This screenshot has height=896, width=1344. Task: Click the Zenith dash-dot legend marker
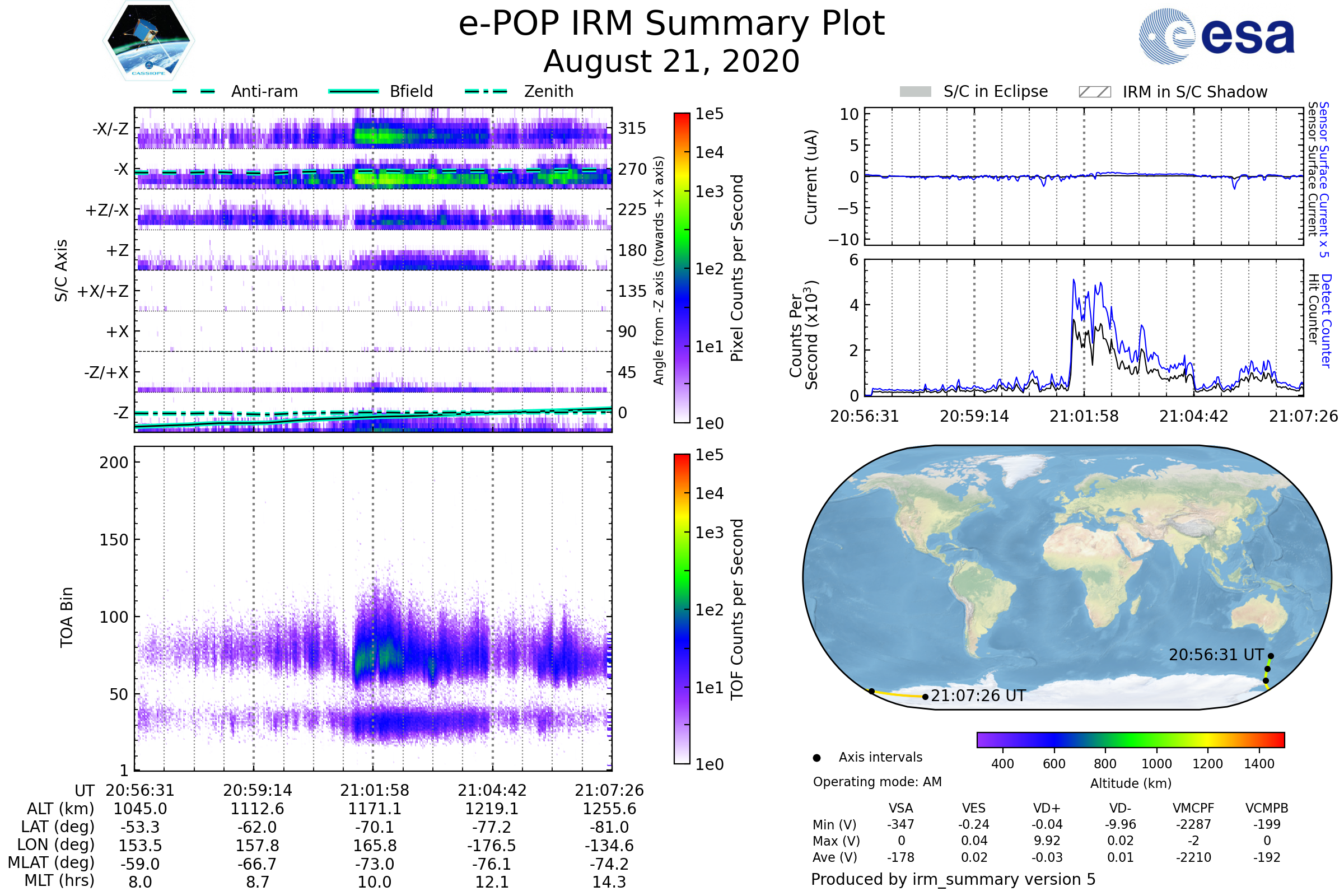[x=486, y=91]
